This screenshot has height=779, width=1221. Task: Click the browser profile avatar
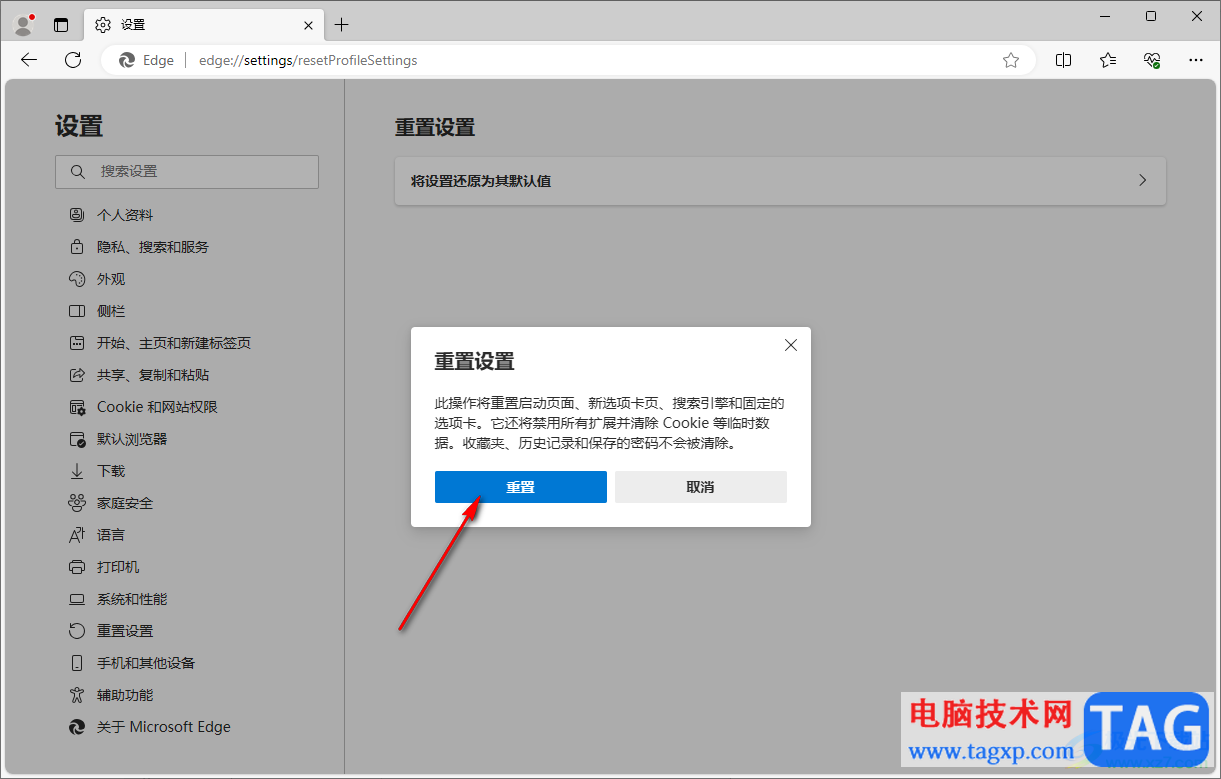21,23
